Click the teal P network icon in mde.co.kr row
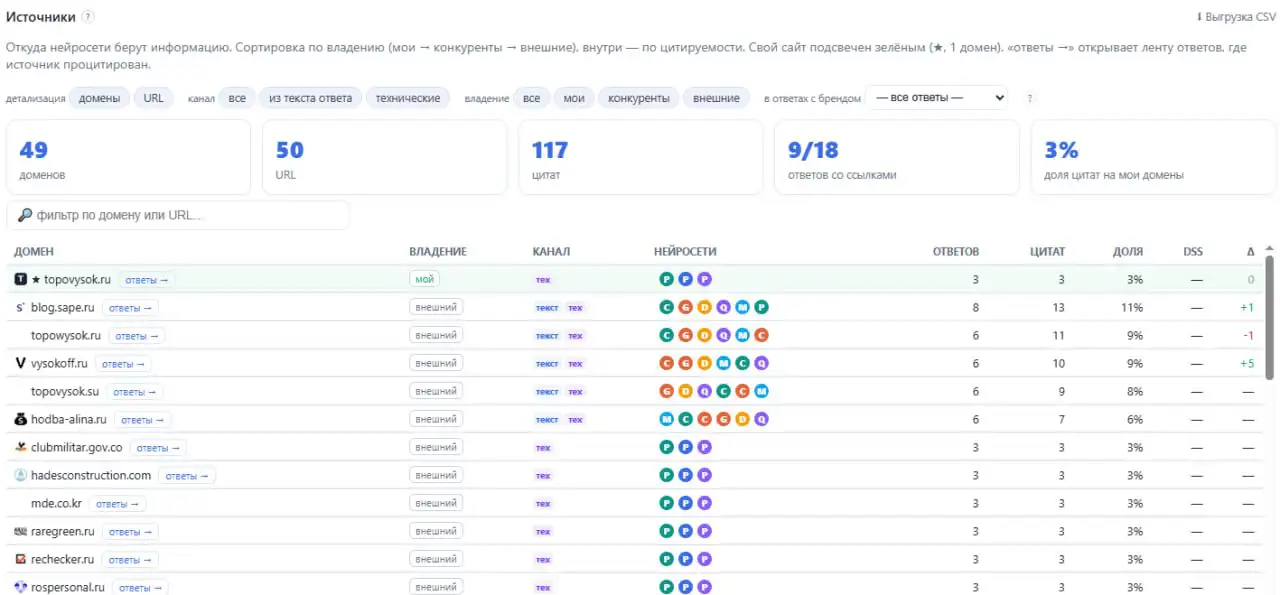The width and height of the screenshot is (1280, 595). coord(666,503)
